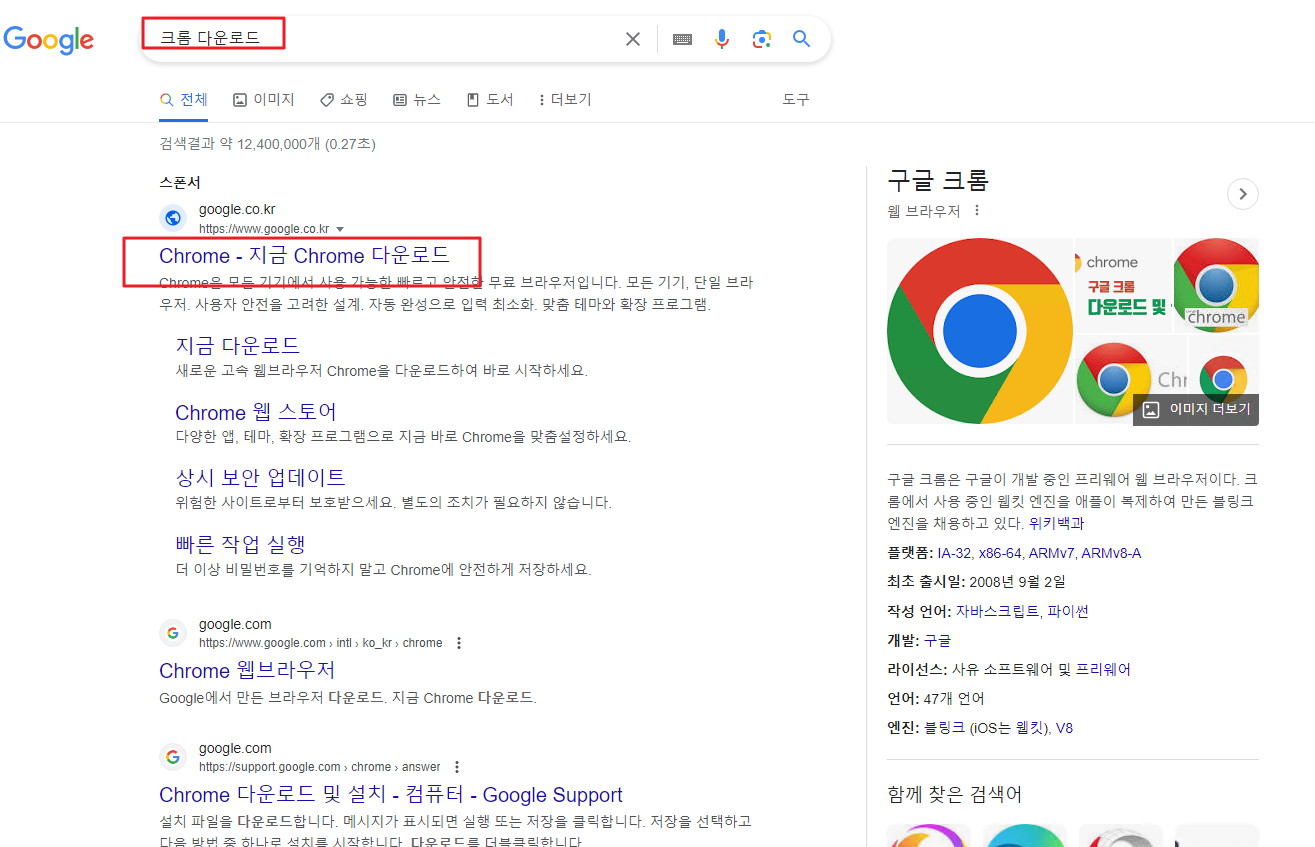Viewport: 1315px width, 847px height.
Task: Click the 구글 크롬 panel title
Action: tap(938, 181)
